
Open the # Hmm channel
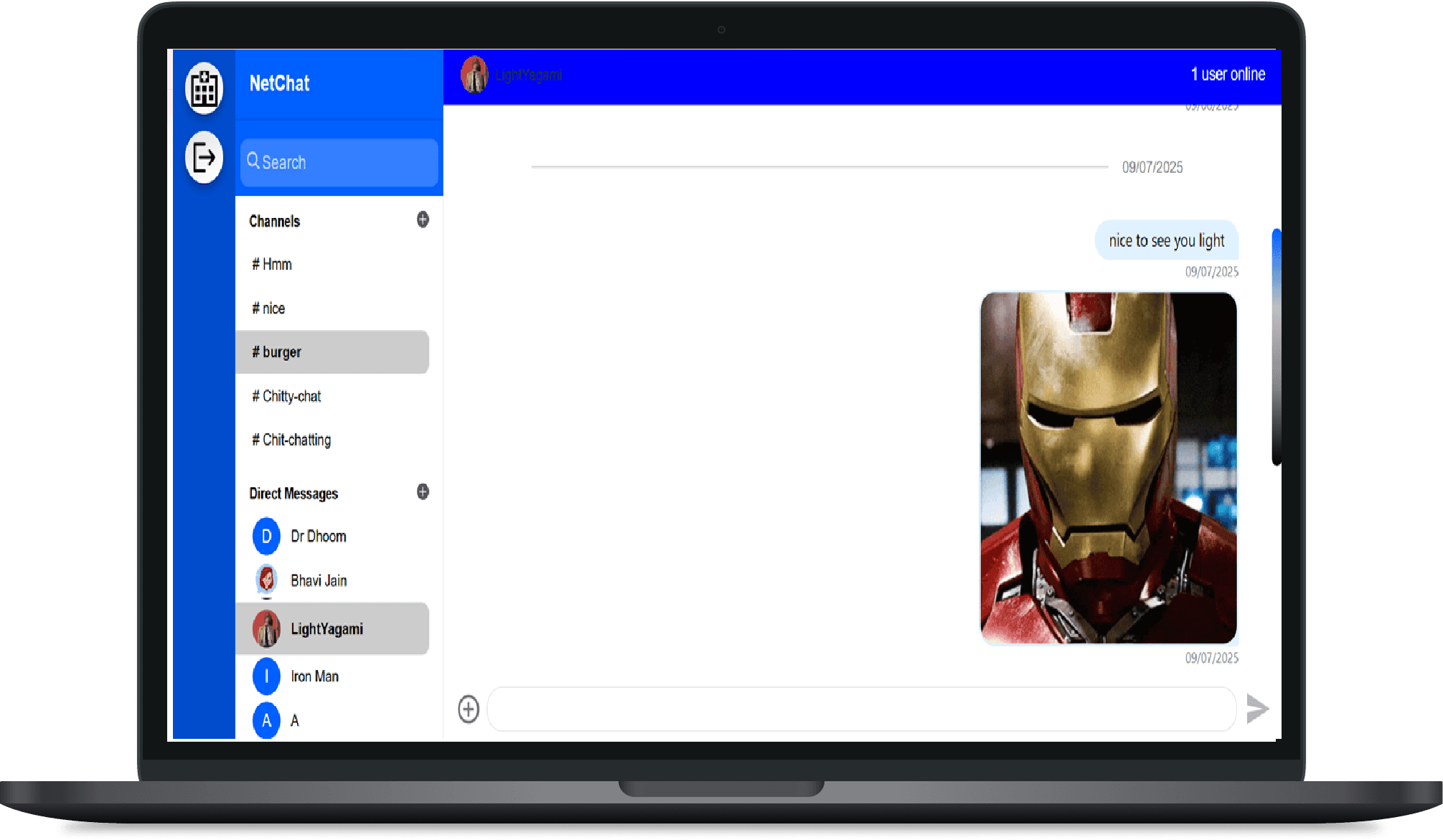(332, 264)
